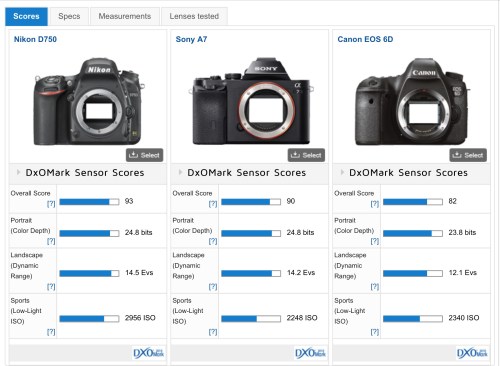Open Portrait help [?] for Canon EOS 6D
The image size is (500, 366).
pos(375,241)
